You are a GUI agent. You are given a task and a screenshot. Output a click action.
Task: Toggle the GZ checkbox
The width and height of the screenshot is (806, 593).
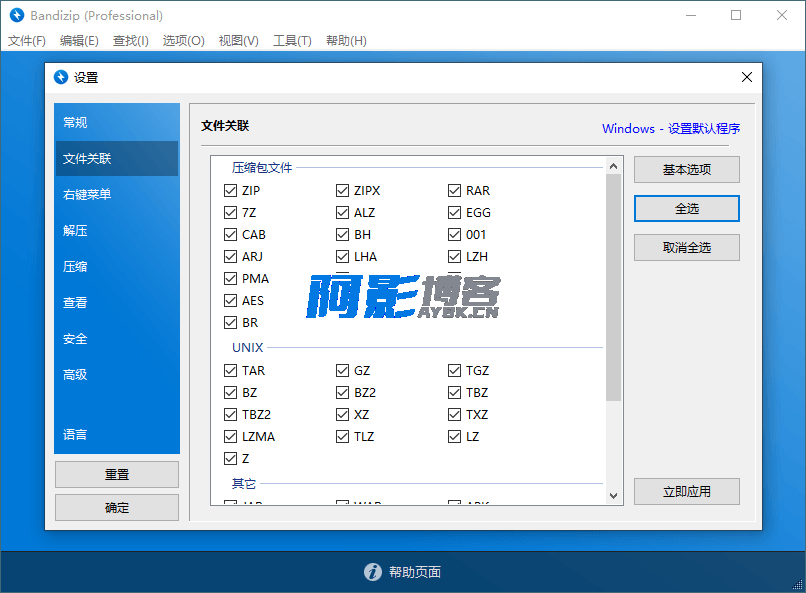click(x=342, y=370)
